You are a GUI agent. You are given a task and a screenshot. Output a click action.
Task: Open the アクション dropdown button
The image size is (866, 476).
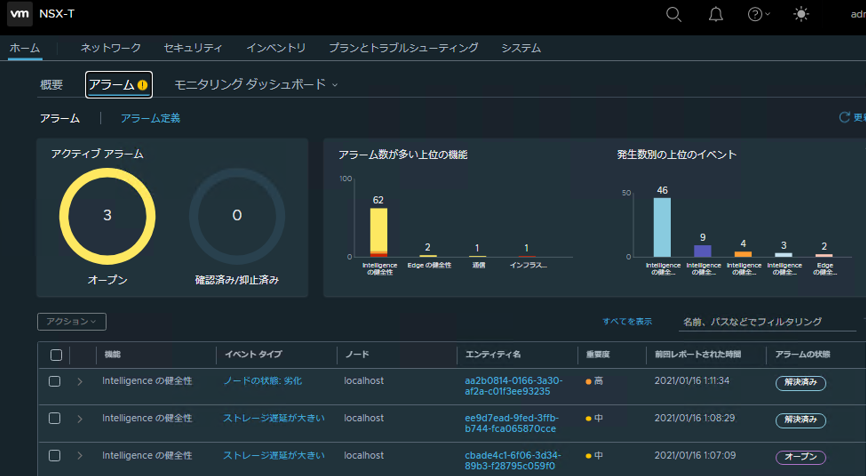click(72, 321)
